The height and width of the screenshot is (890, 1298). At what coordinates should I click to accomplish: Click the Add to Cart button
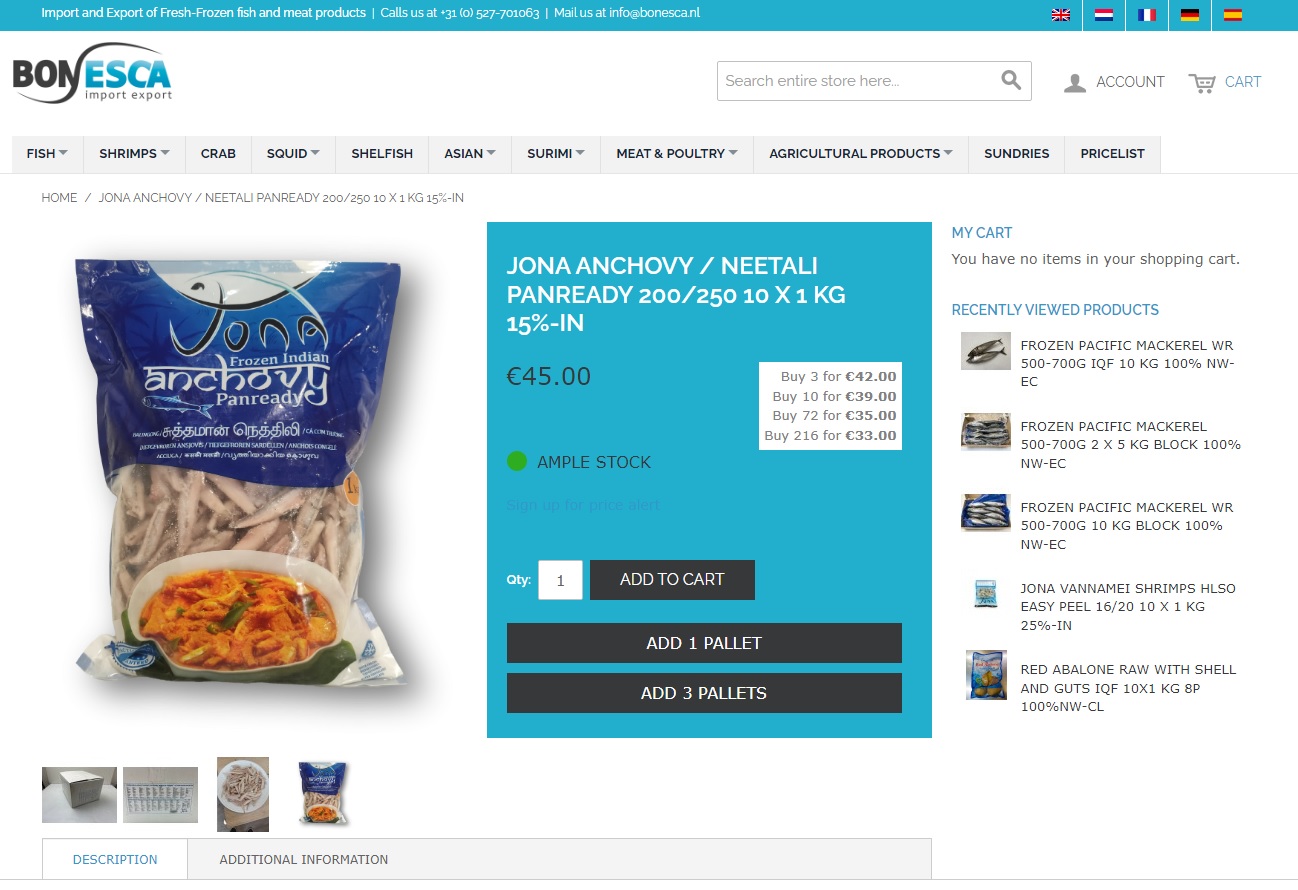672,580
